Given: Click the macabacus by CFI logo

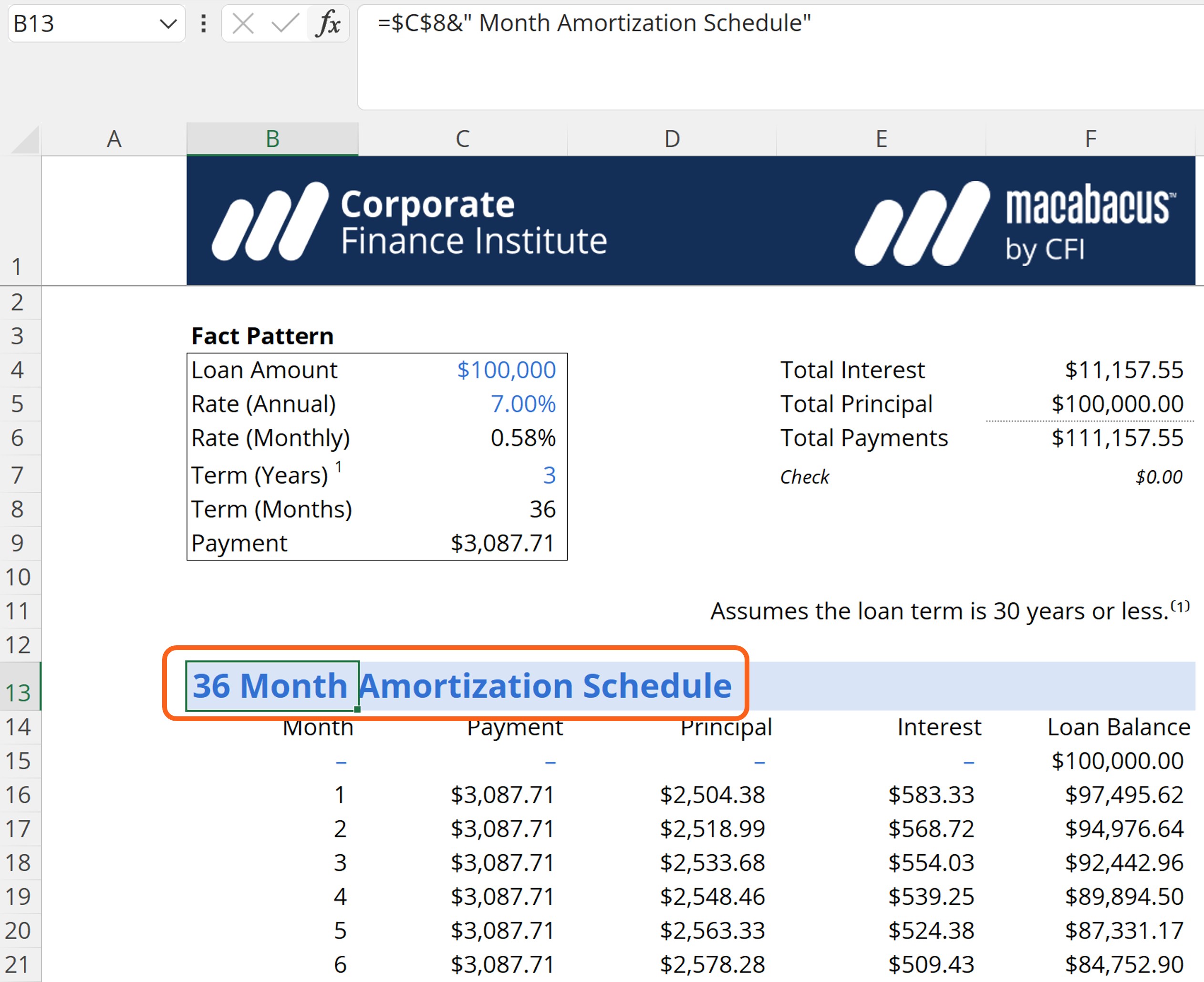Looking at the screenshot, I should pos(1015,223).
